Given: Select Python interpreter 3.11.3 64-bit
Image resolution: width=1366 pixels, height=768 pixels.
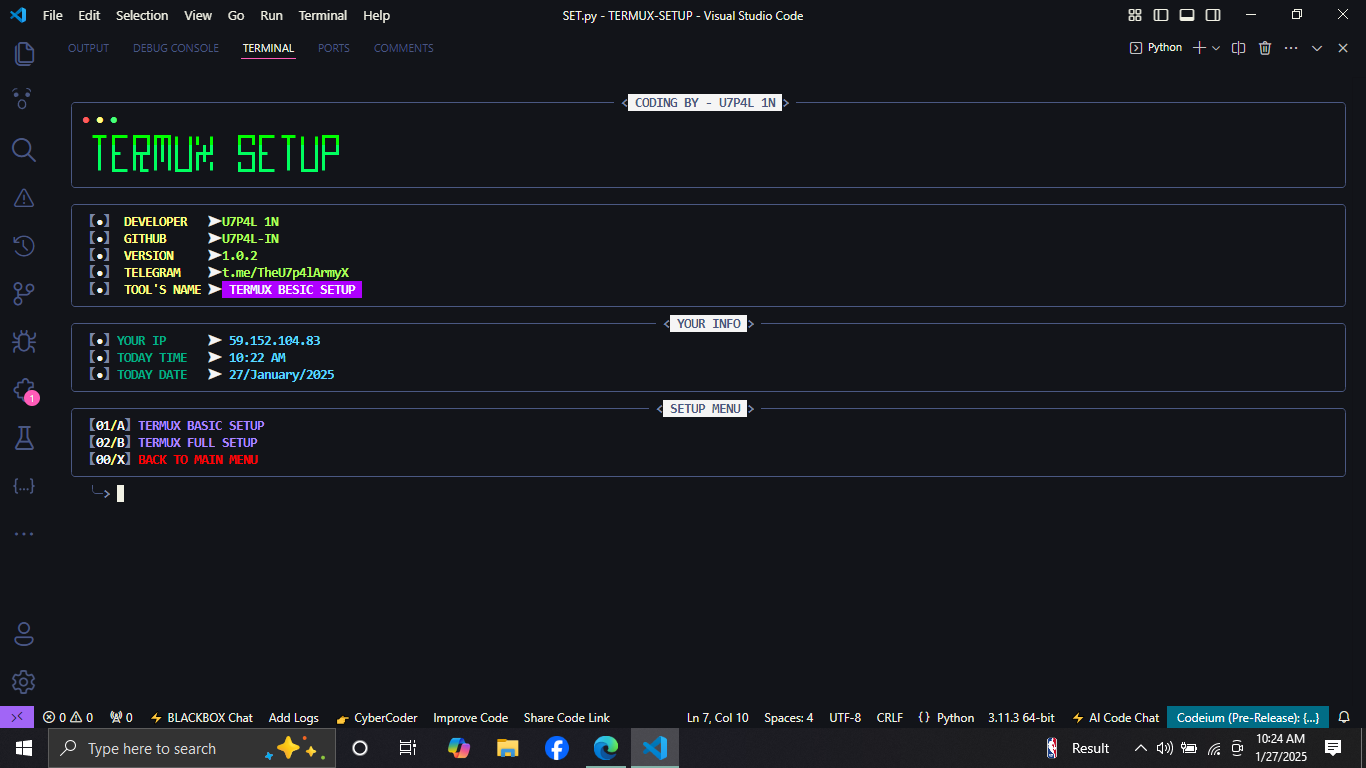Looking at the screenshot, I should [1021, 717].
